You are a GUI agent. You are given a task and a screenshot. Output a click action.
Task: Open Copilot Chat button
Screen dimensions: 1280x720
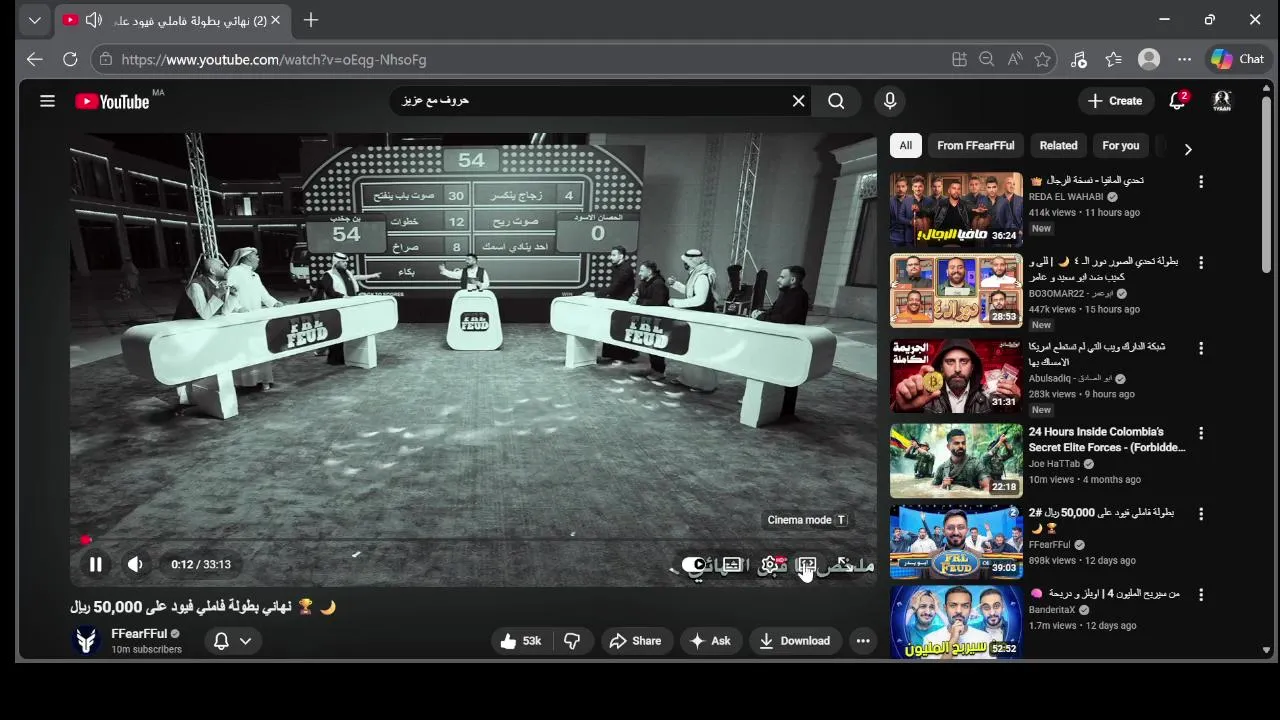[1237, 60]
